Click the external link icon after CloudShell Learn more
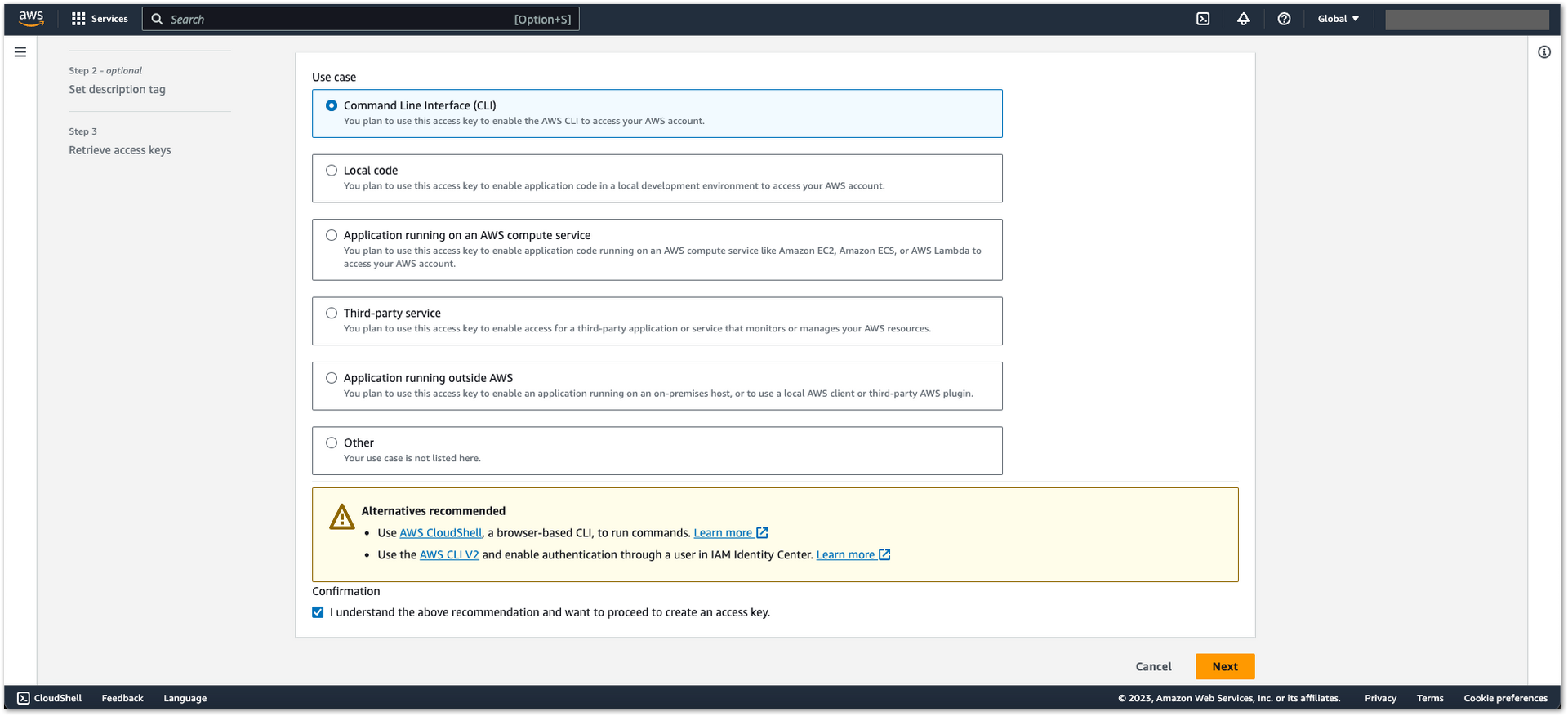Viewport: 1568px width, 716px height. (762, 532)
